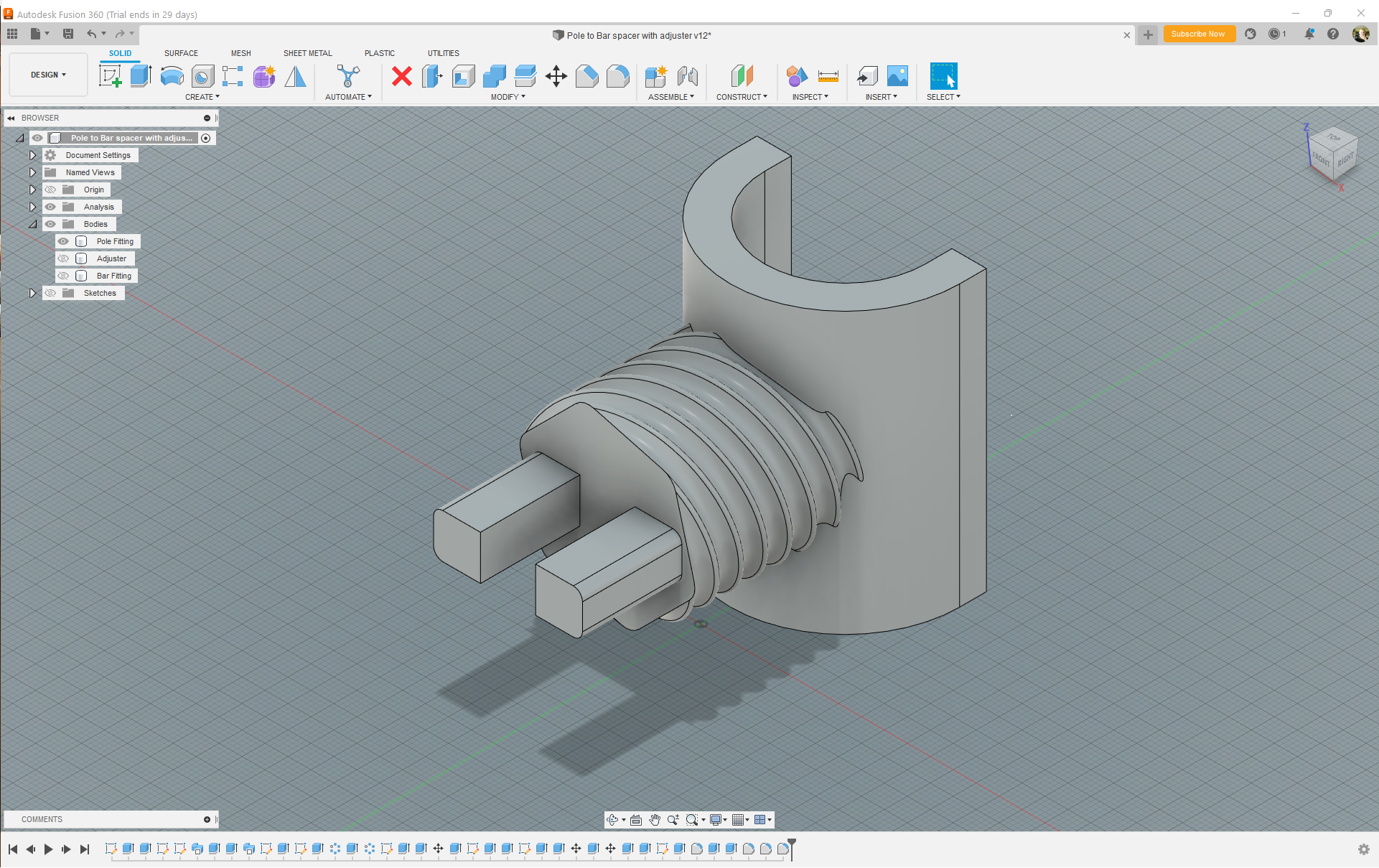This screenshot has width=1379, height=868.
Task: Click Subscribe Now button
Action: pos(1197,34)
